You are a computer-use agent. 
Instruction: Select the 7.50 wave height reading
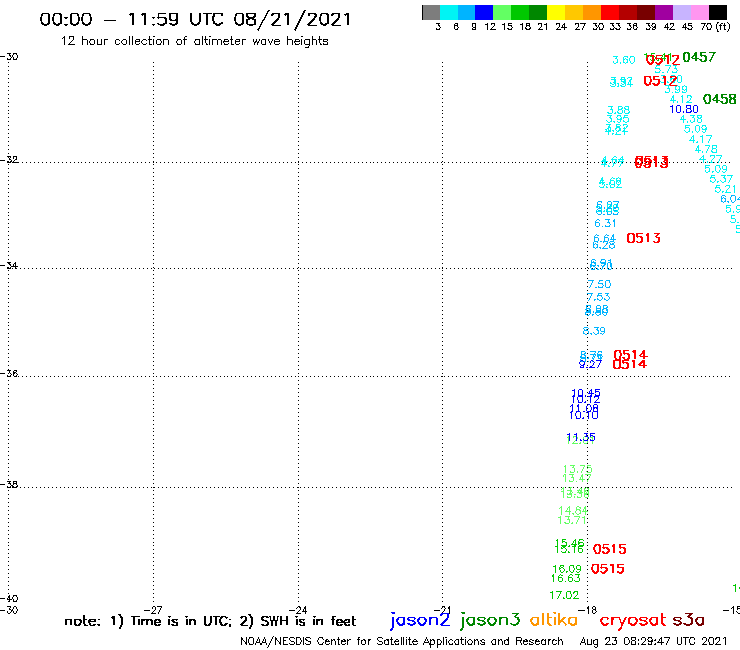click(599, 284)
